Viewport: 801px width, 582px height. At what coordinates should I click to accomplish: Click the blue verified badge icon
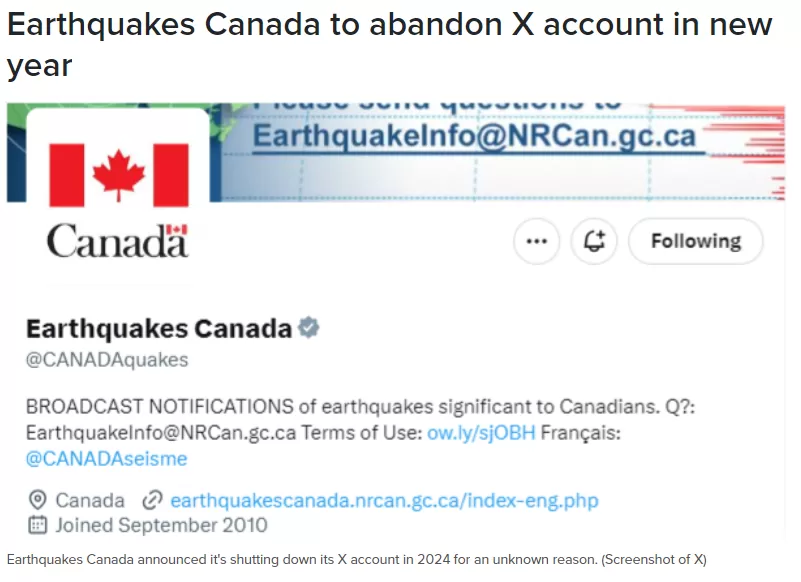309,328
